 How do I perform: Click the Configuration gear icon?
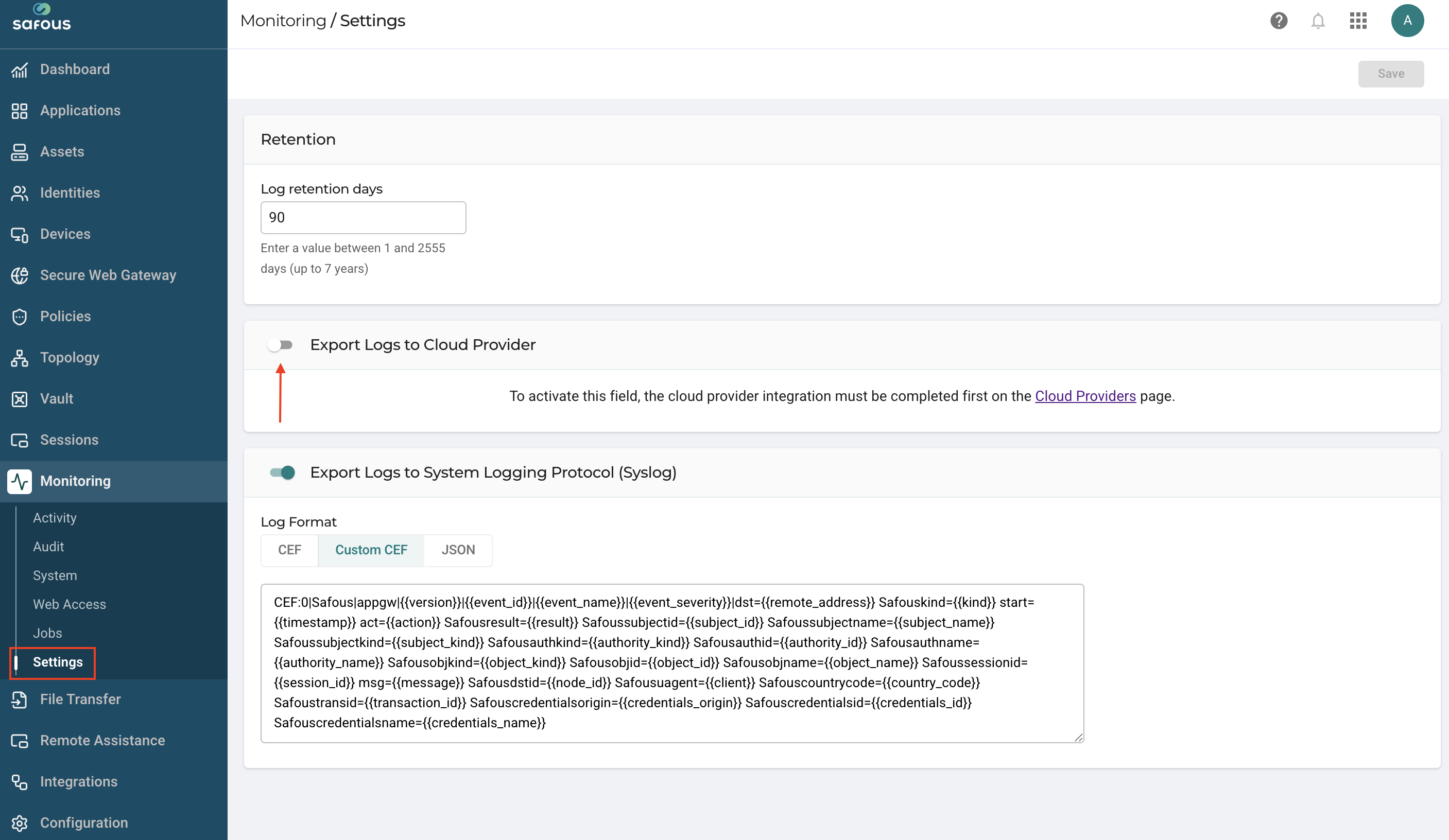point(20,824)
